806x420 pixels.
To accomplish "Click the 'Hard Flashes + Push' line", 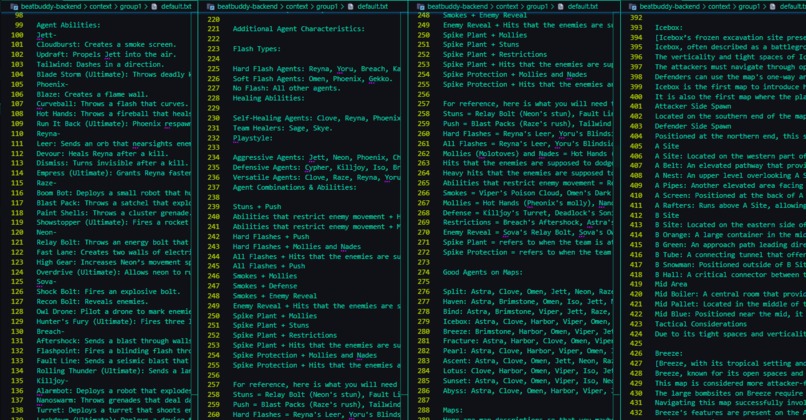I will pos(271,236).
